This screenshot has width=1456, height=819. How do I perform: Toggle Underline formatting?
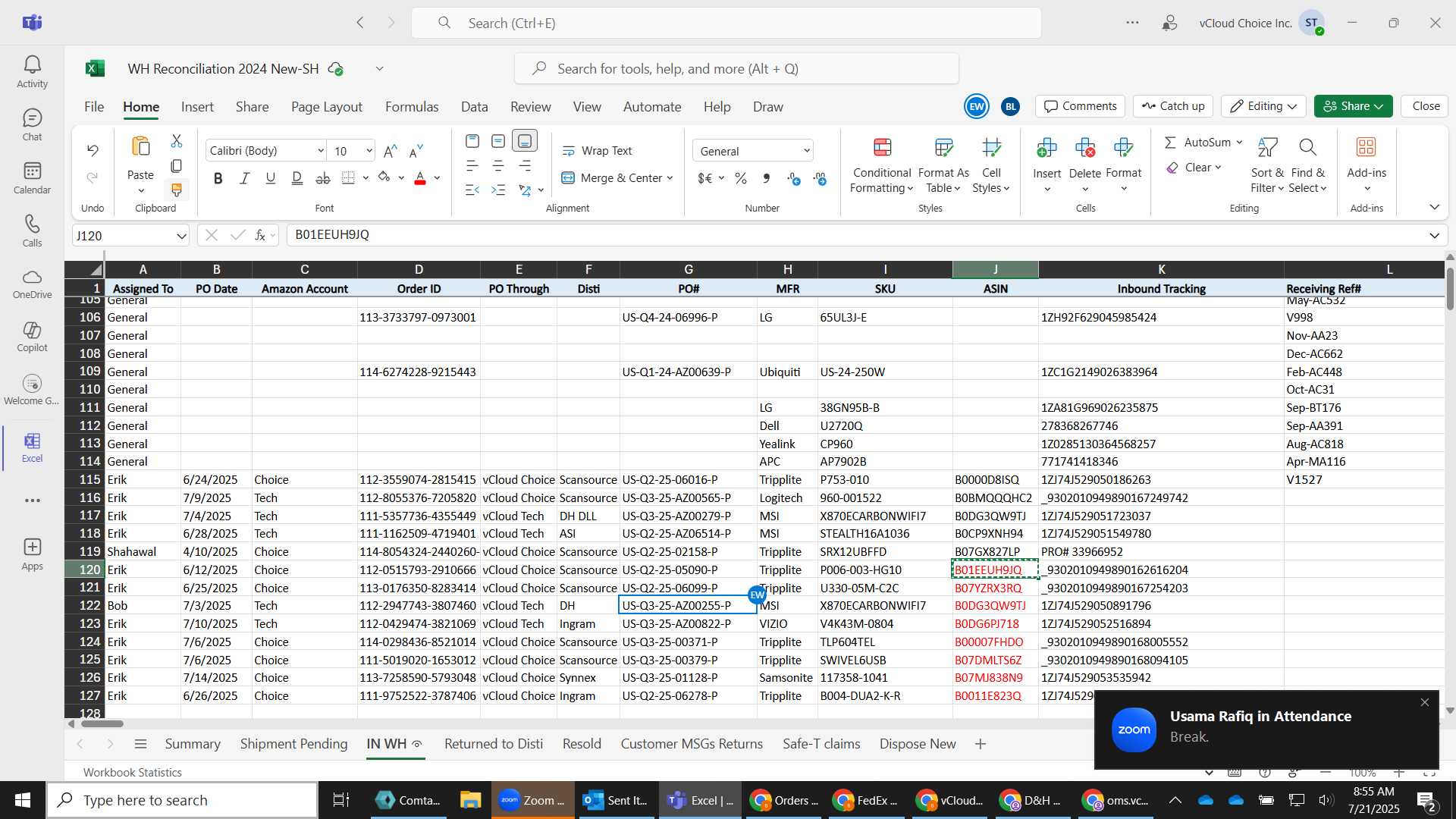pos(271,178)
